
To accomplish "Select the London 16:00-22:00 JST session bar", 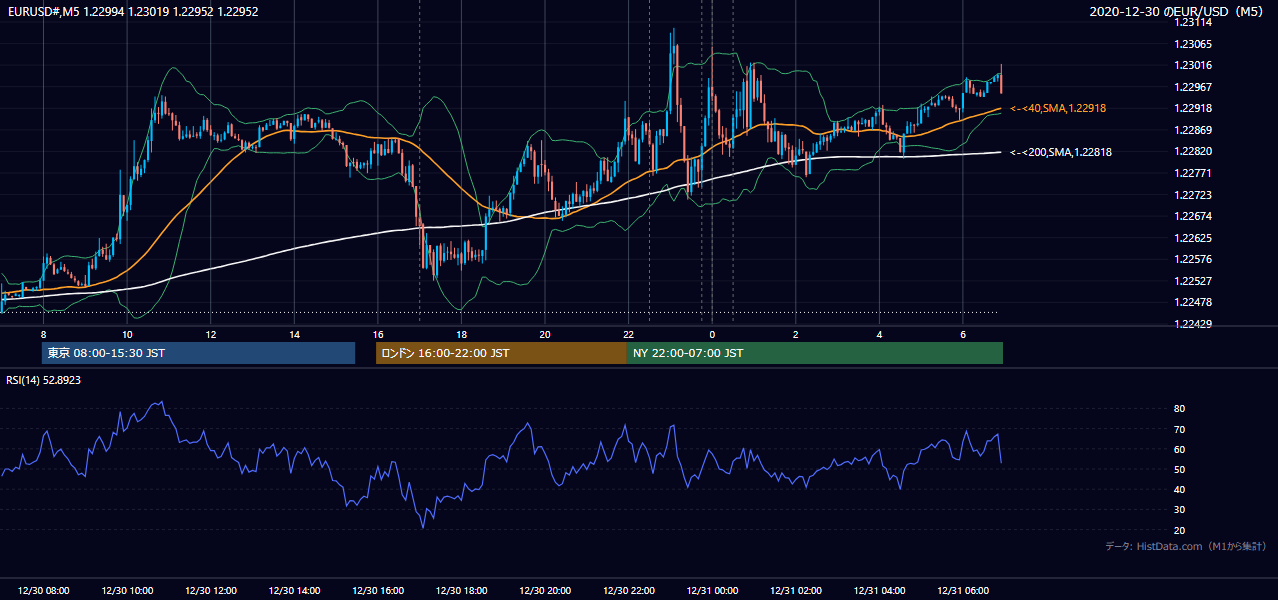I will 501,353.
